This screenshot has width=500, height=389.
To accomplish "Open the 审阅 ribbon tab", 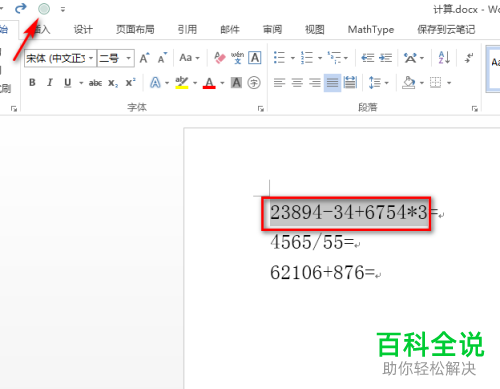I will [x=272, y=30].
